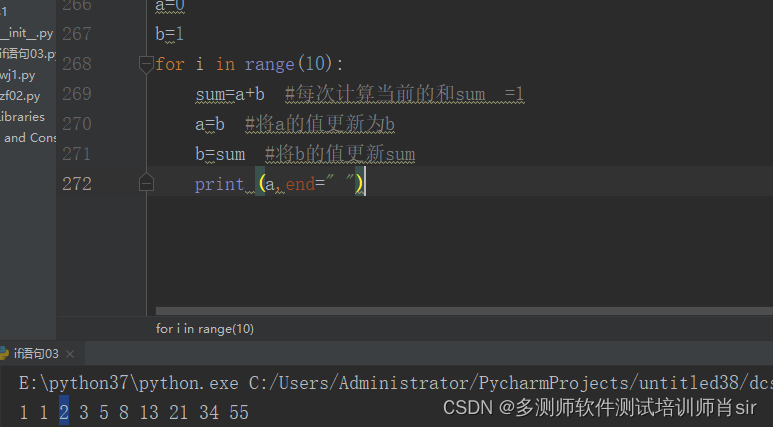Click the breadcrumb 'for i in range(10)'
This screenshot has height=427, width=773.
coord(205,329)
